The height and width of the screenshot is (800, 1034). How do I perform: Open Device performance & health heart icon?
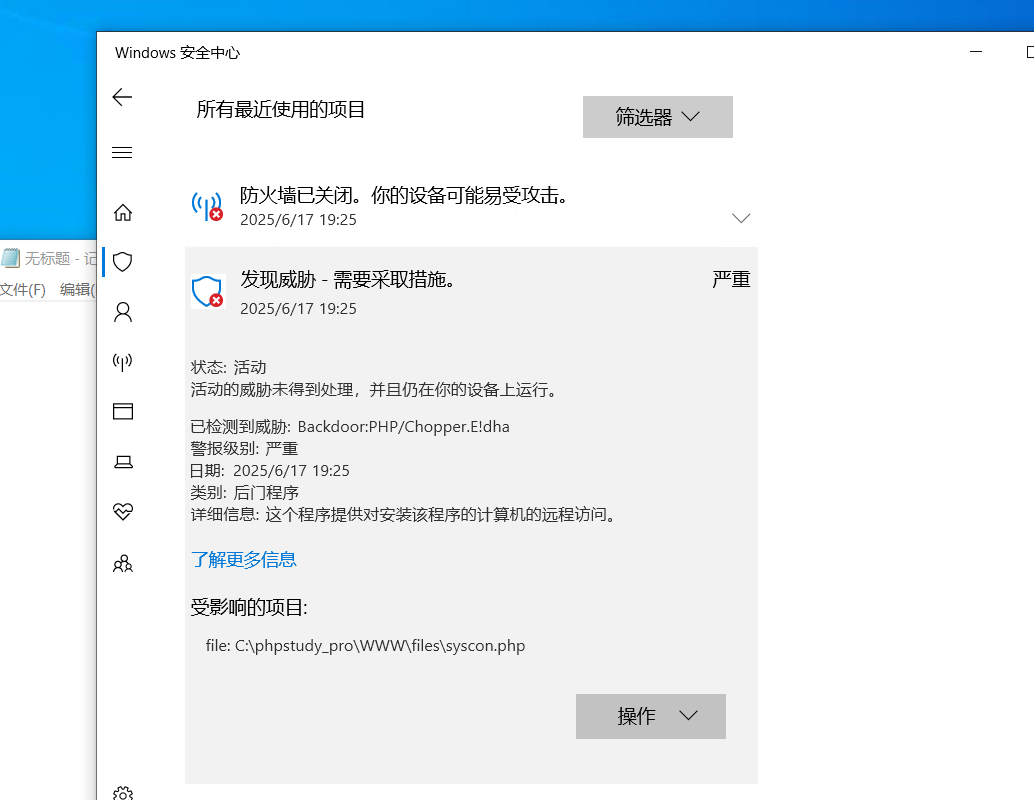[x=123, y=511]
